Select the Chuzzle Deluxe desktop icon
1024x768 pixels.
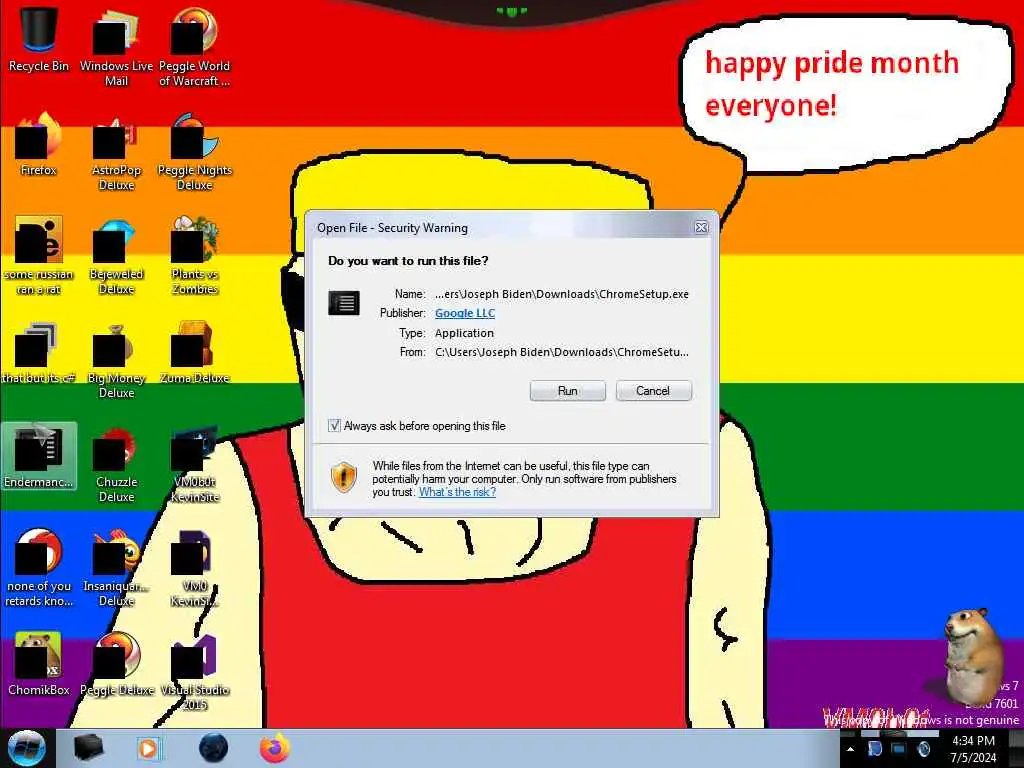tap(116, 464)
